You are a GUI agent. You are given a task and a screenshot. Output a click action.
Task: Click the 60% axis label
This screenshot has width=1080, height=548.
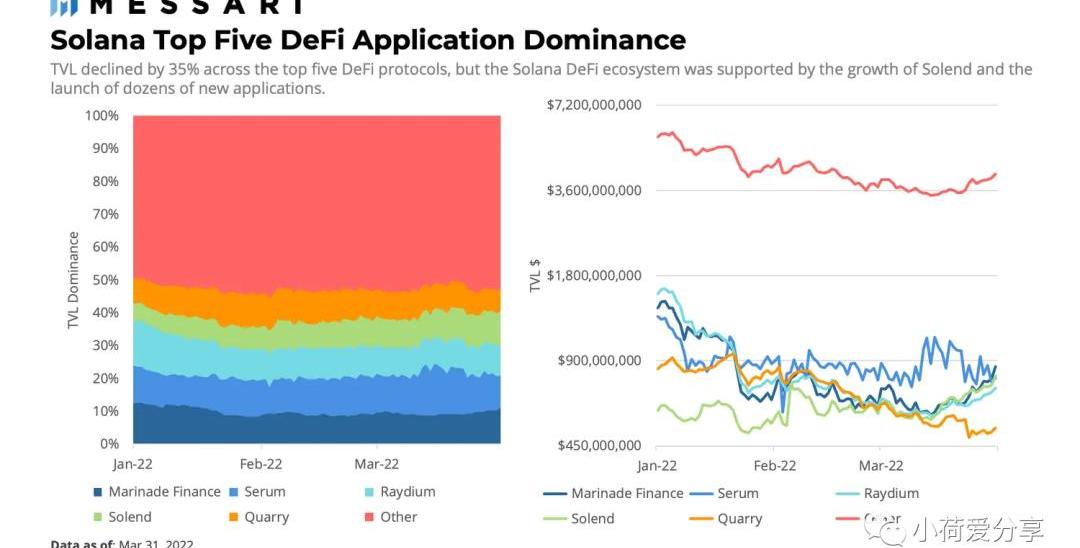pyautogui.click(x=105, y=247)
